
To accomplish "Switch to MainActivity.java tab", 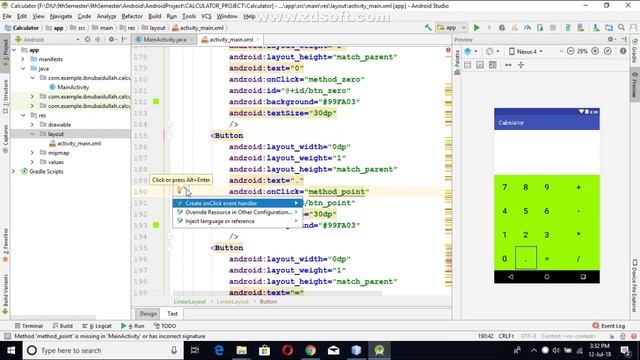I will point(164,40).
